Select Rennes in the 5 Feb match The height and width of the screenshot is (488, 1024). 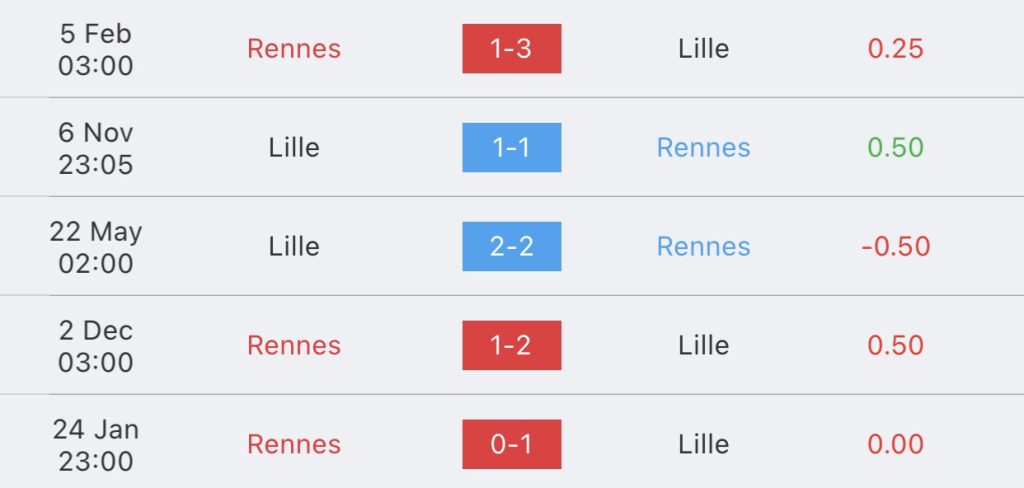pos(294,49)
